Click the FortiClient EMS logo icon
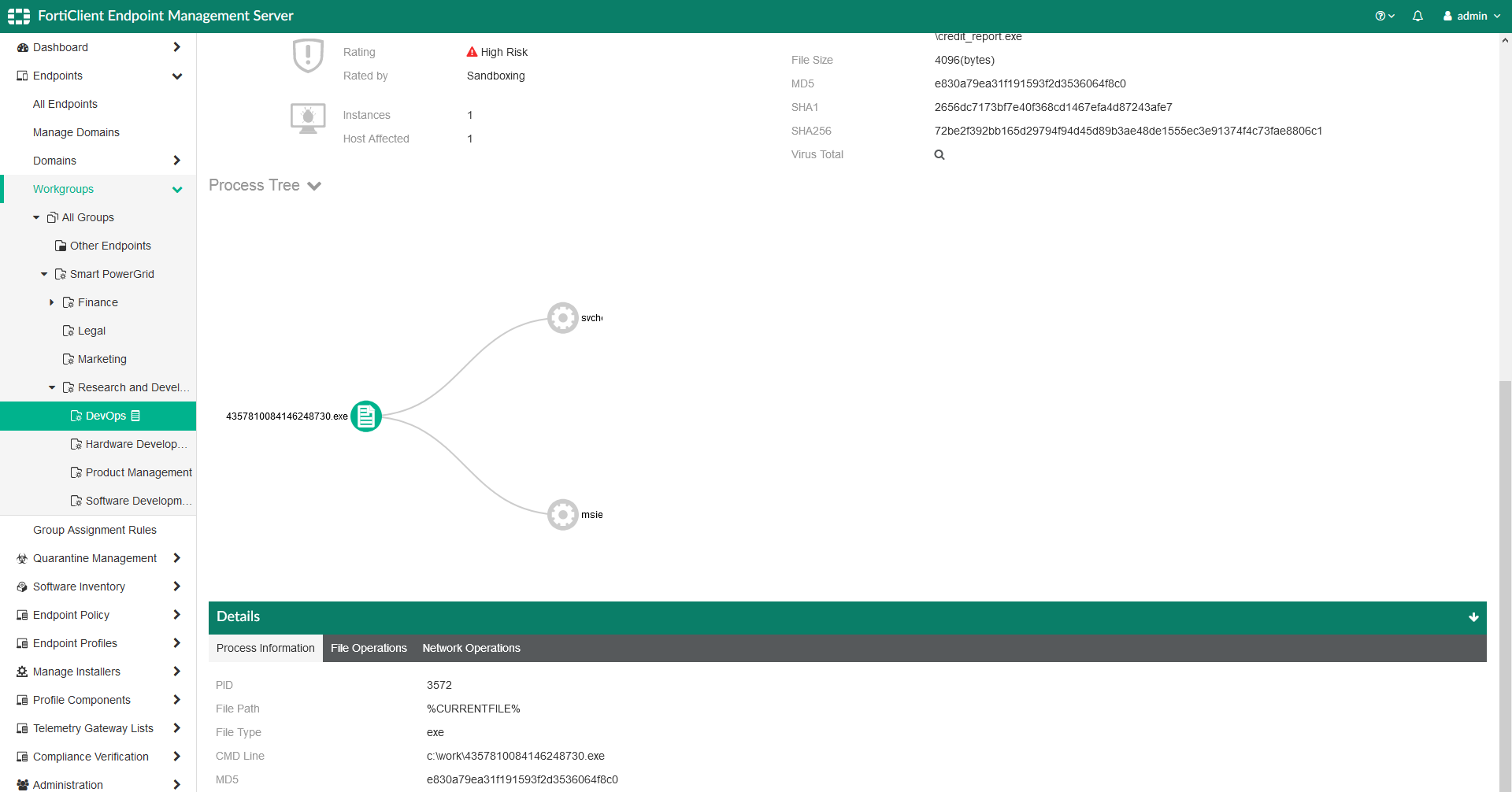 point(19,16)
